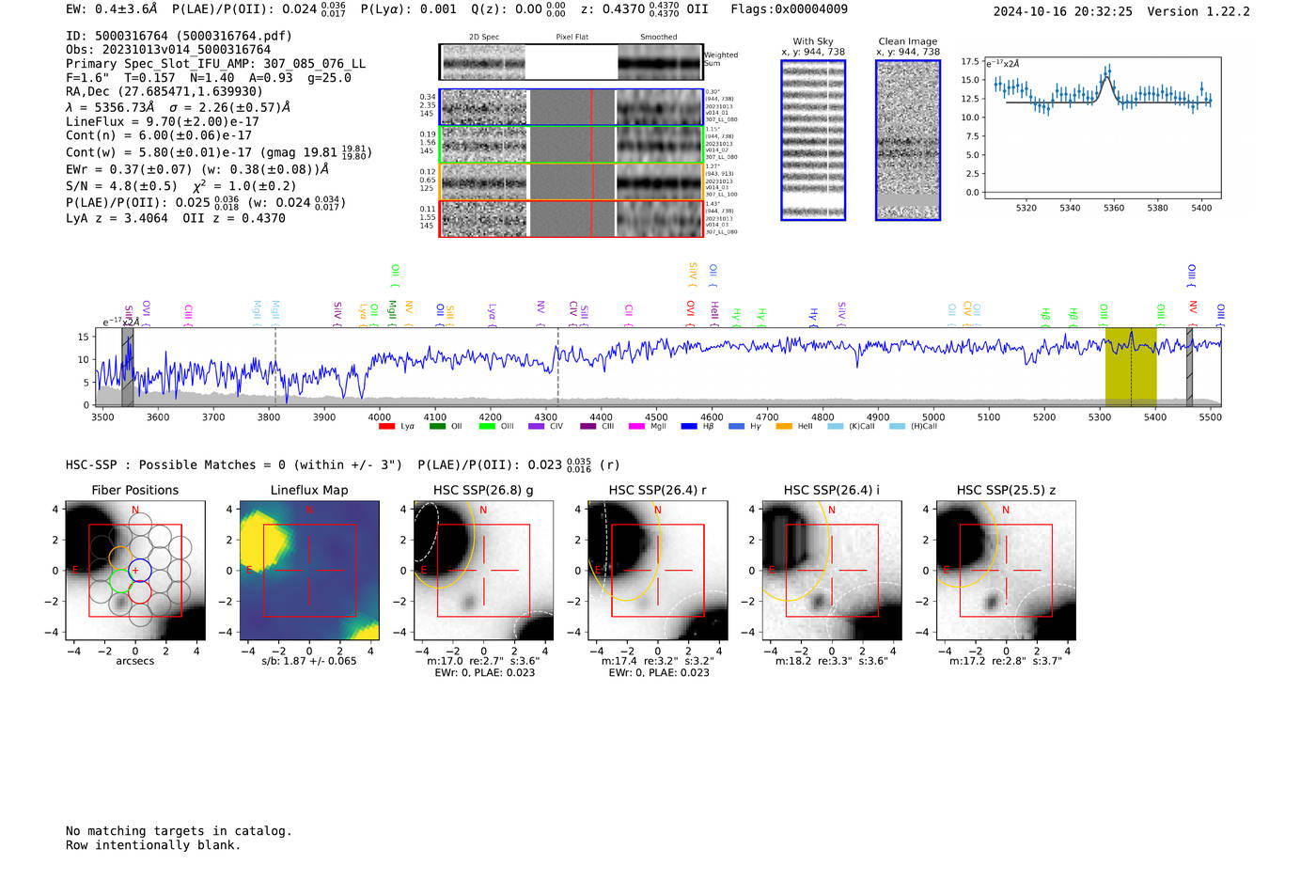Click the hatched gray band near 5460 Å
Viewport: 1316px width, 896px height.
click(1189, 368)
